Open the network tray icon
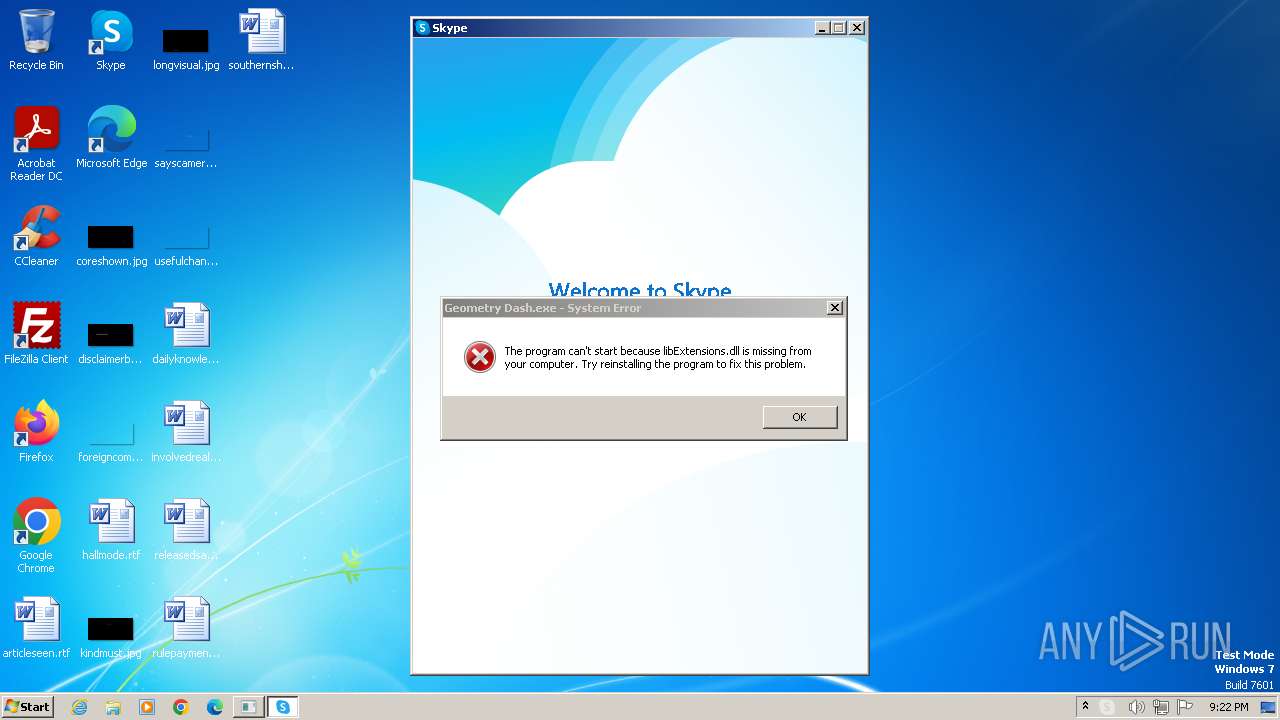1280x720 pixels. point(1161,707)
